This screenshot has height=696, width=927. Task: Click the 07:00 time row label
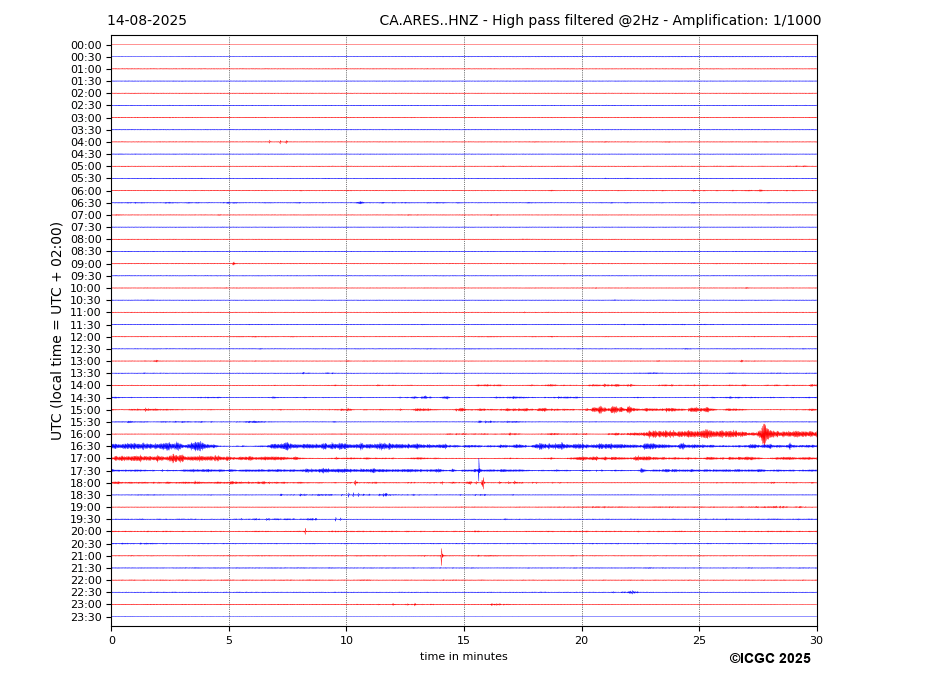tap(86, 215)
